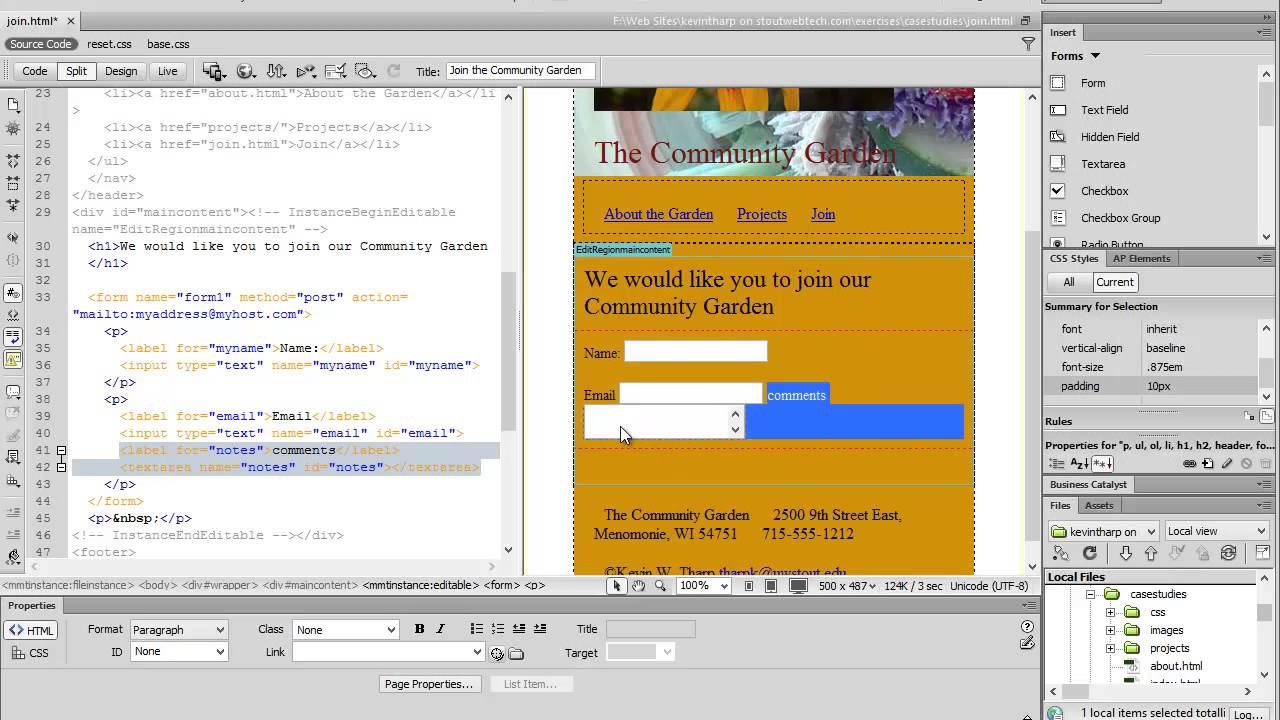Open about.html in the Files tree
The height and width of the screenshot is (720, 1280).
1176,666
